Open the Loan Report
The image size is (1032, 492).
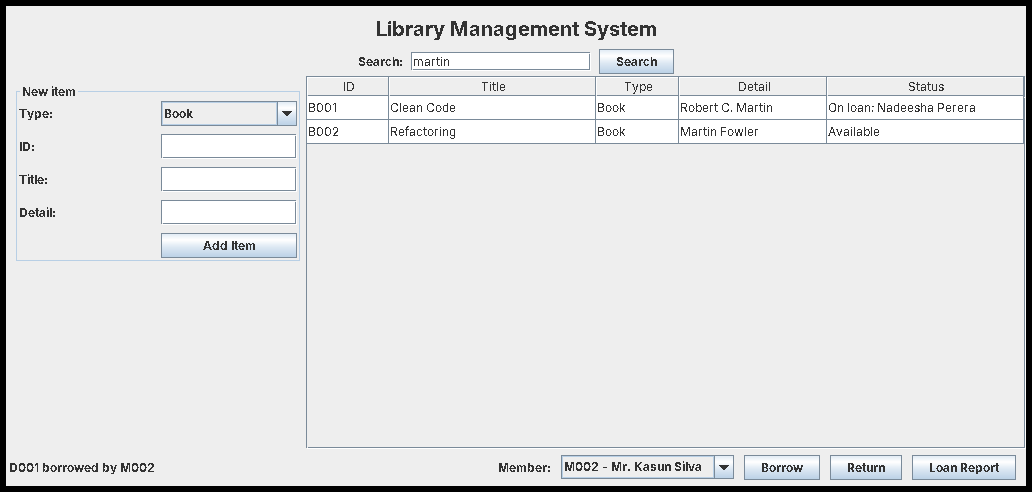coord(964,468)
